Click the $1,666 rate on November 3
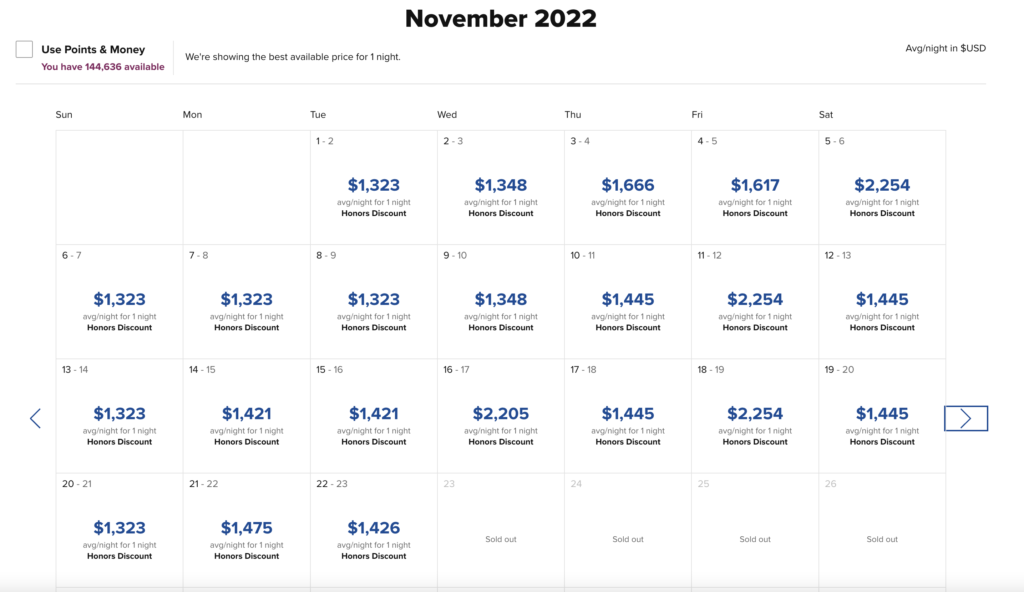Viewport: 1024px width, 592px height. (627, 185)
